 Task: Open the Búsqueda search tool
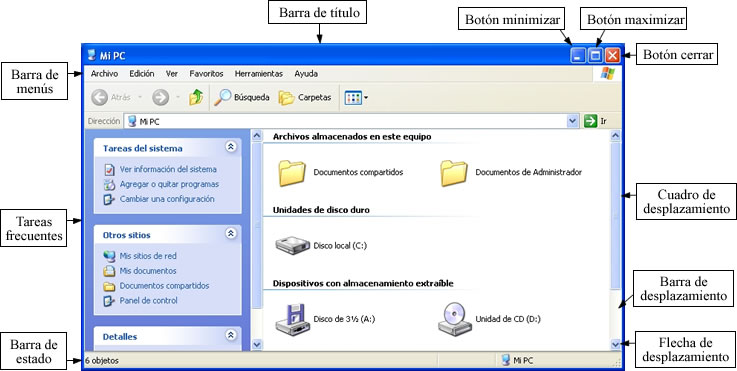click(242, 97)
